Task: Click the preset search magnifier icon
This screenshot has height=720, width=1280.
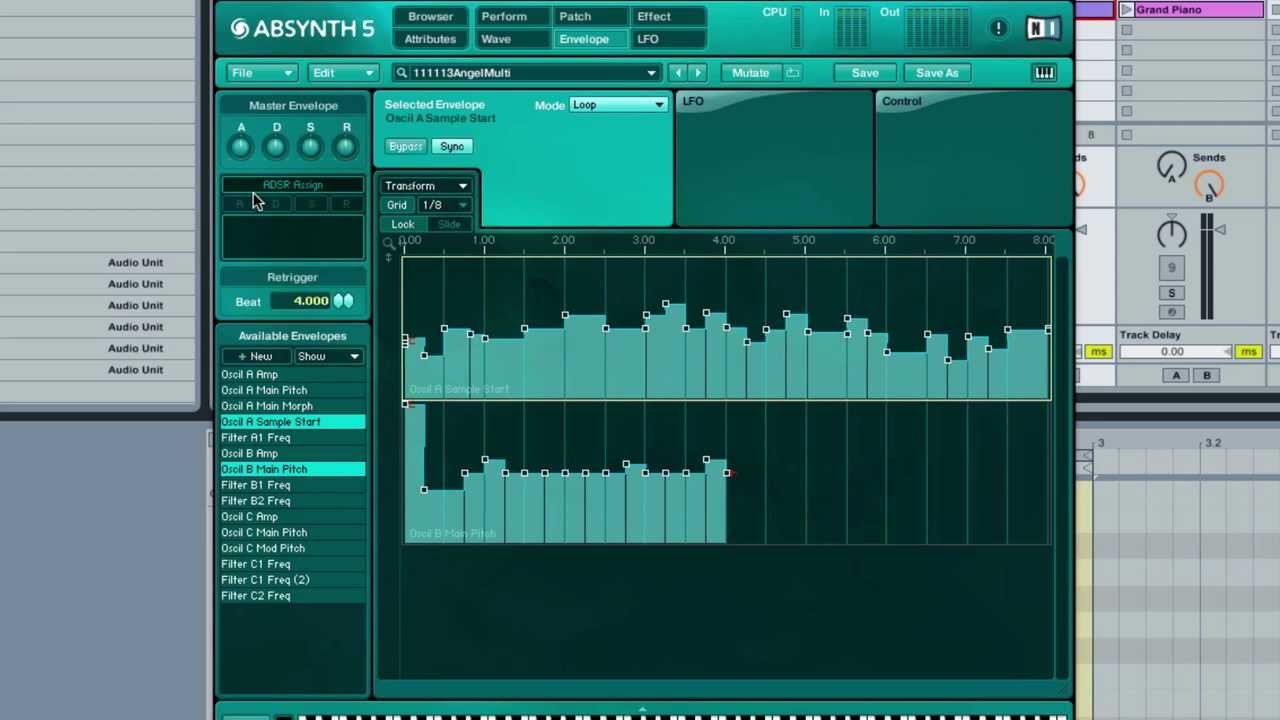Action: [x=401, y=72]
